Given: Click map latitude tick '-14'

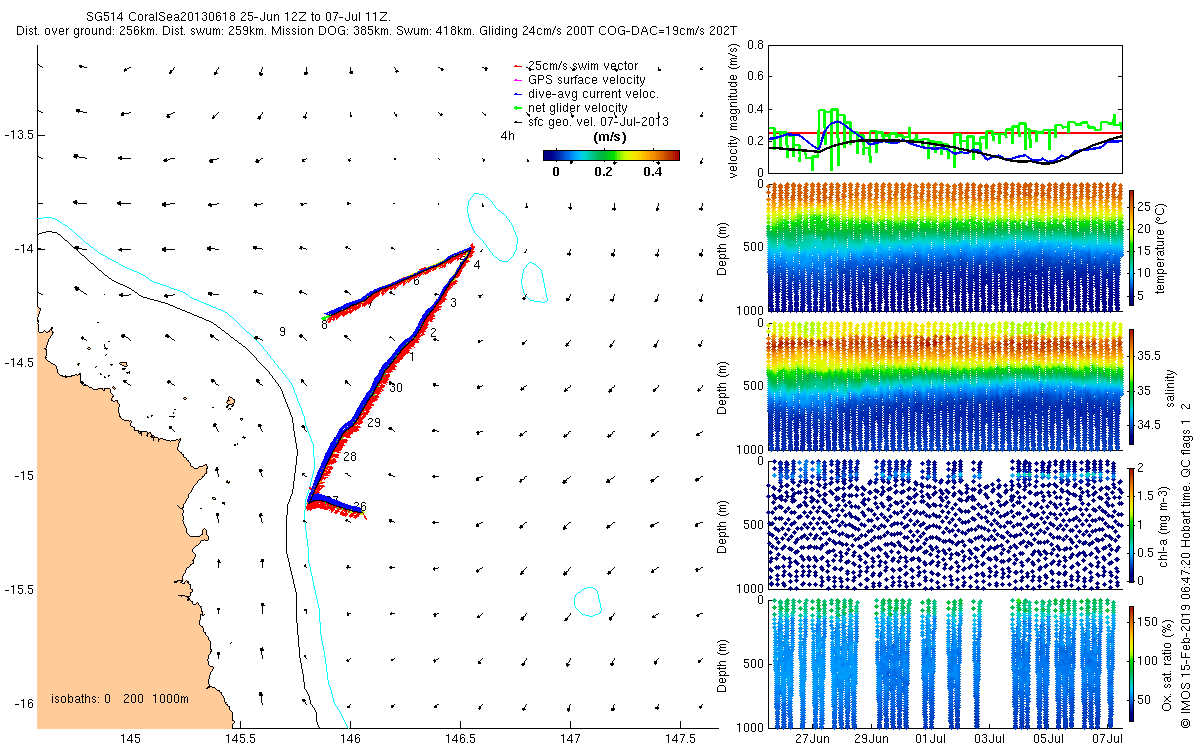Looking at the screenshot, I should (x=23, y=249).
